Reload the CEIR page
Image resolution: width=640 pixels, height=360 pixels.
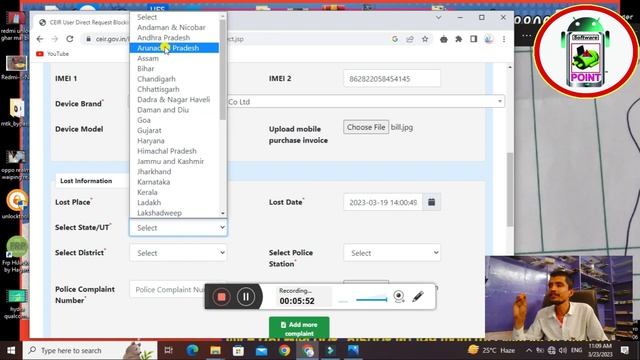click(70, 39)
